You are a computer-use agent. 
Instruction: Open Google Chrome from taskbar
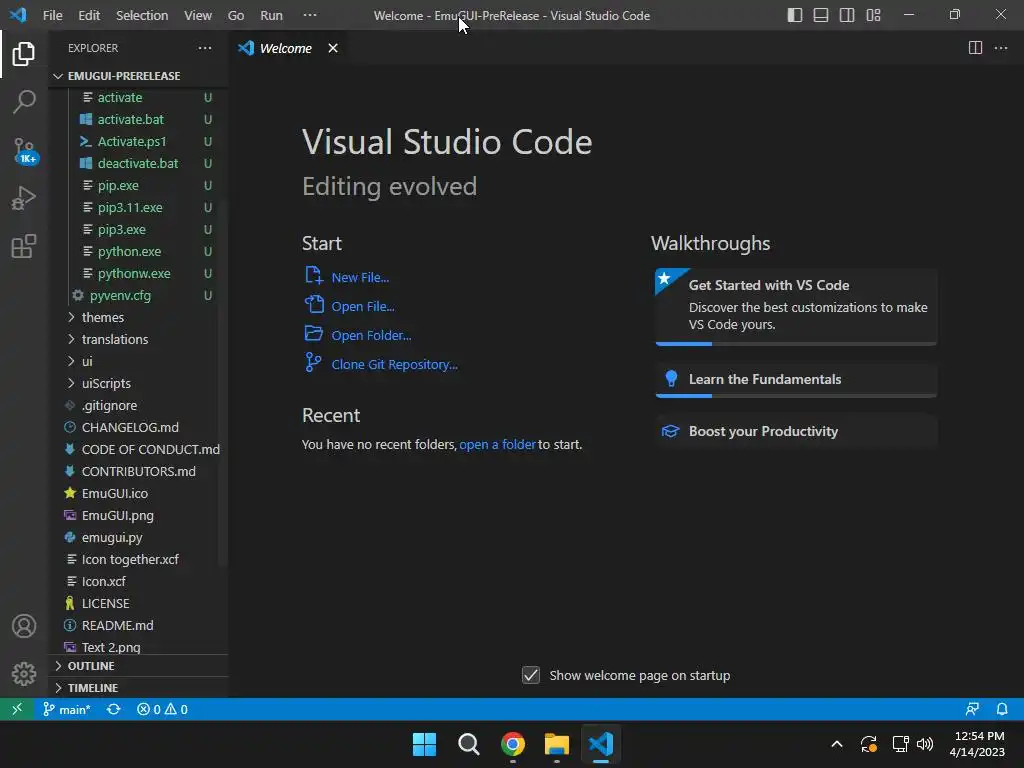click(513, 744)
